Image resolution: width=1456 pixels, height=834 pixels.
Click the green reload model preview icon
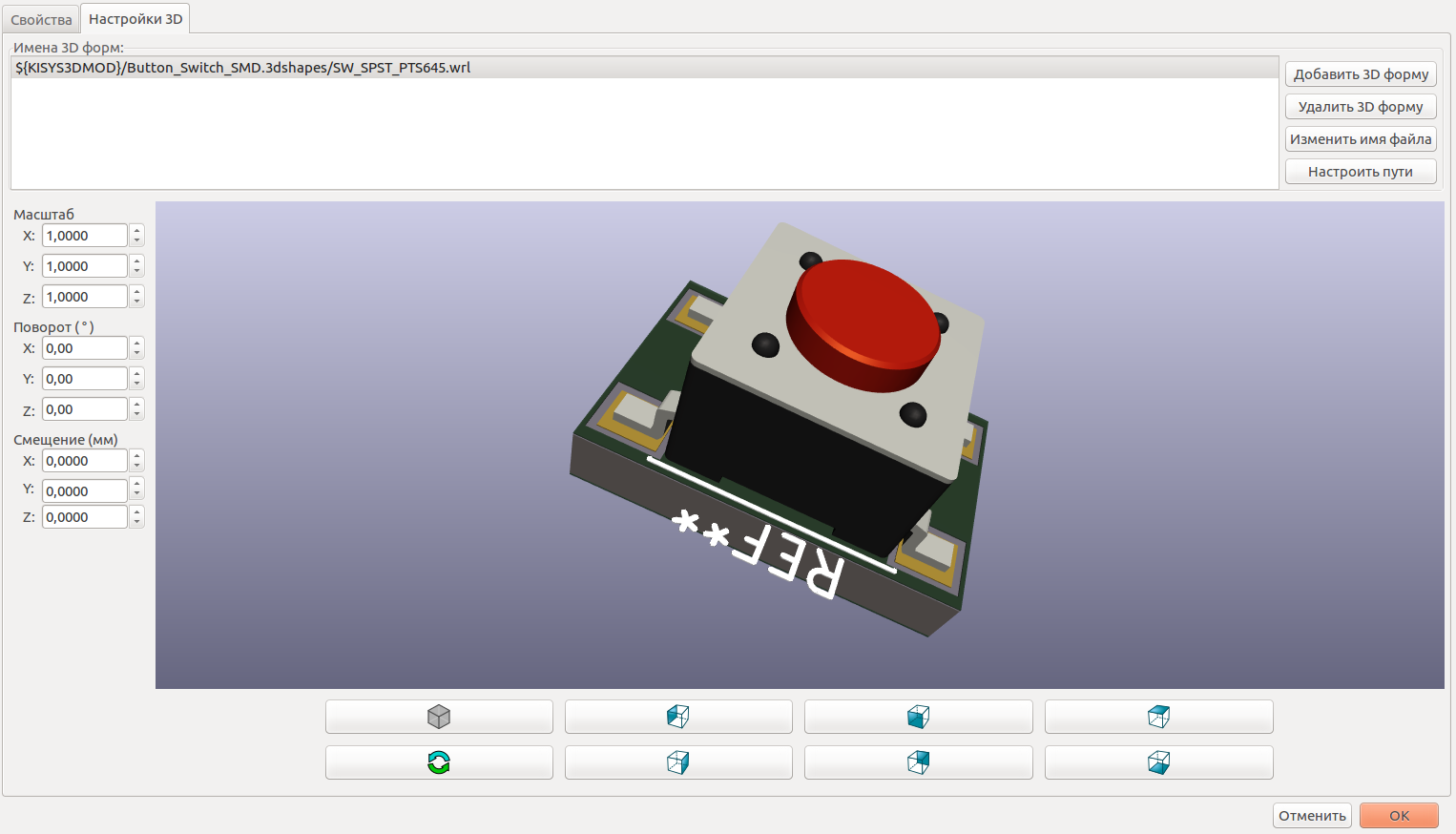[x=439, y=761]
